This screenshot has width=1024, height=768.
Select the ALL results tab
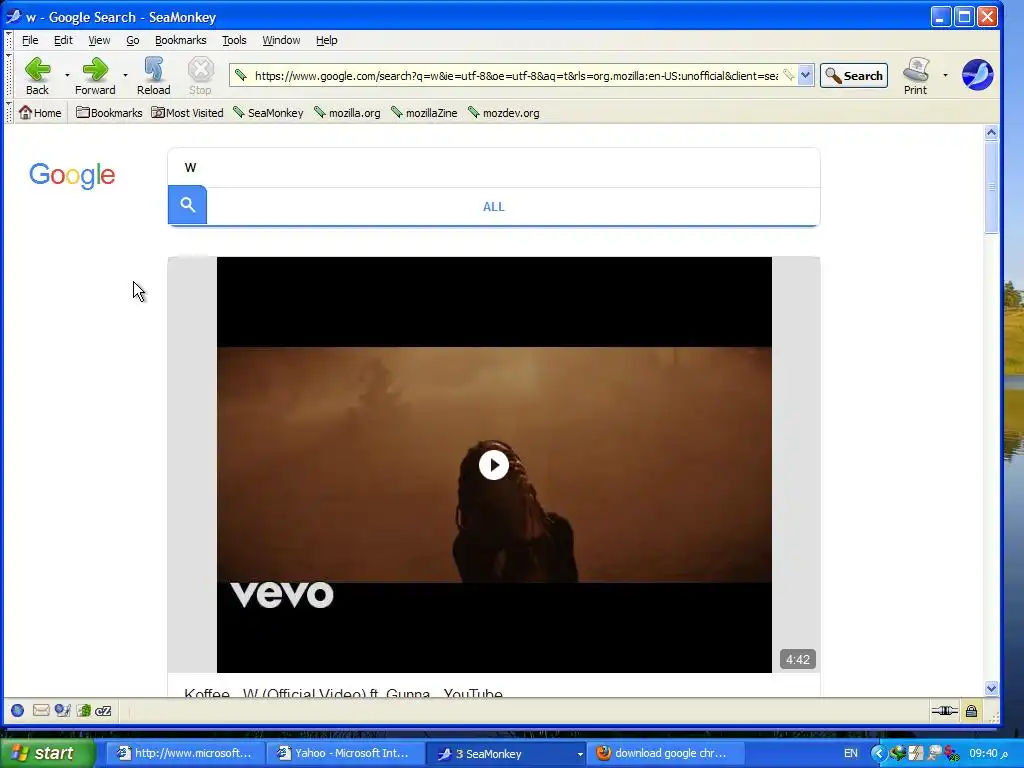(494, 207)
